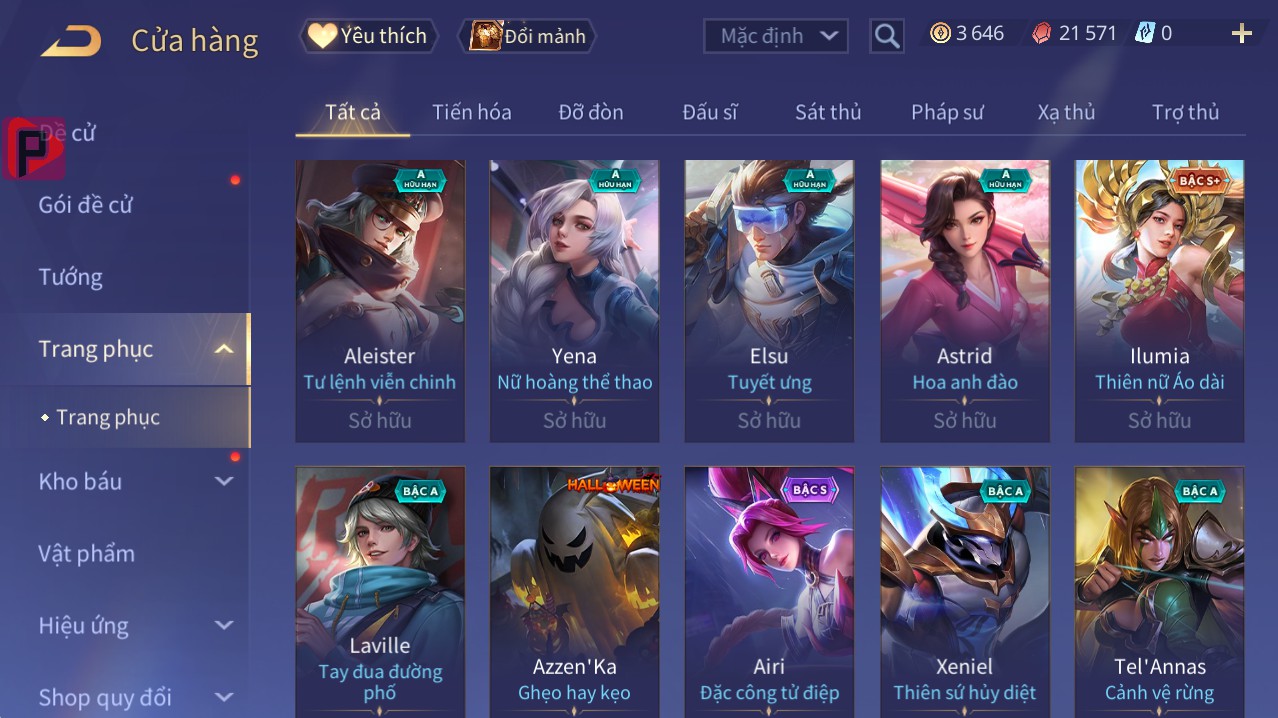Open the Mặc định sort dropdown
Image resolution: width=1278 pixels, height=718 pixels.
776,36
